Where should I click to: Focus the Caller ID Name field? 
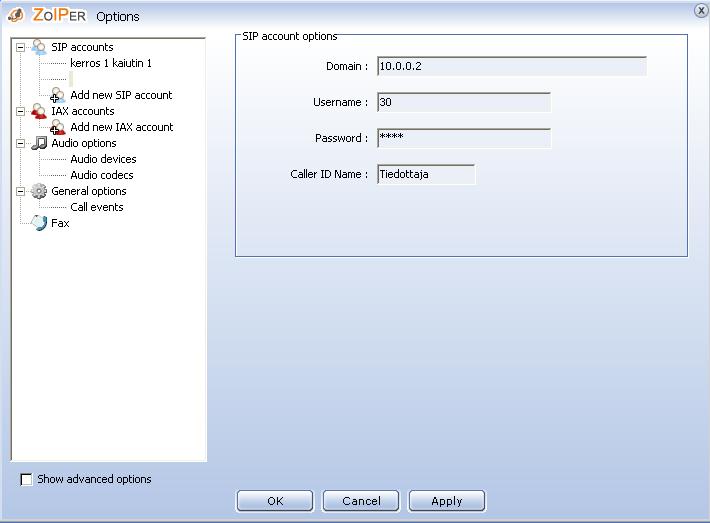pyautogui.click(x=426, y=174)
